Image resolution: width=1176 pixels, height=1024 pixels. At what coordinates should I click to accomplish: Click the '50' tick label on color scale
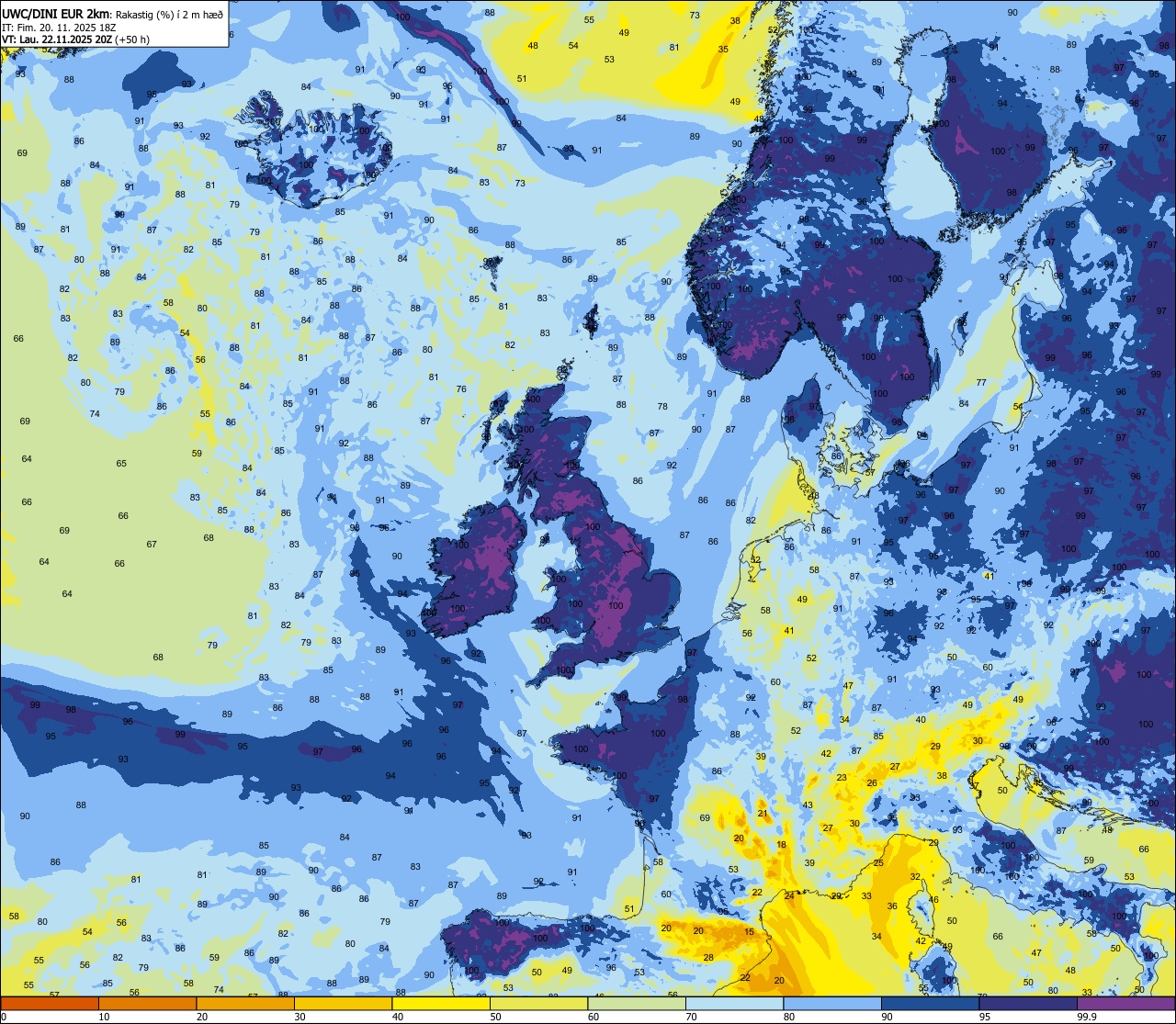(x=495, y=1017)
